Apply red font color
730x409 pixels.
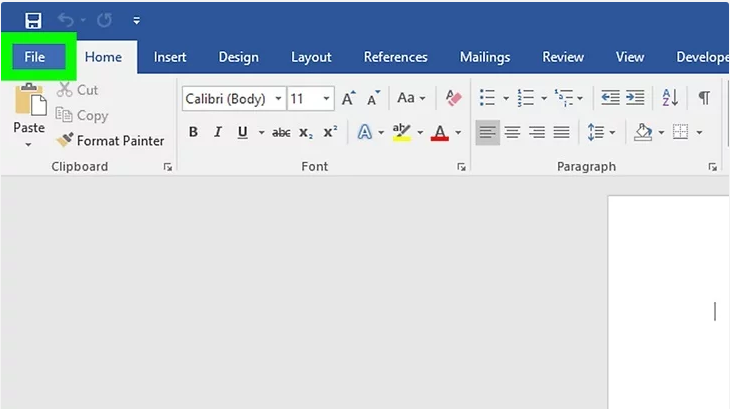[439, 133]
